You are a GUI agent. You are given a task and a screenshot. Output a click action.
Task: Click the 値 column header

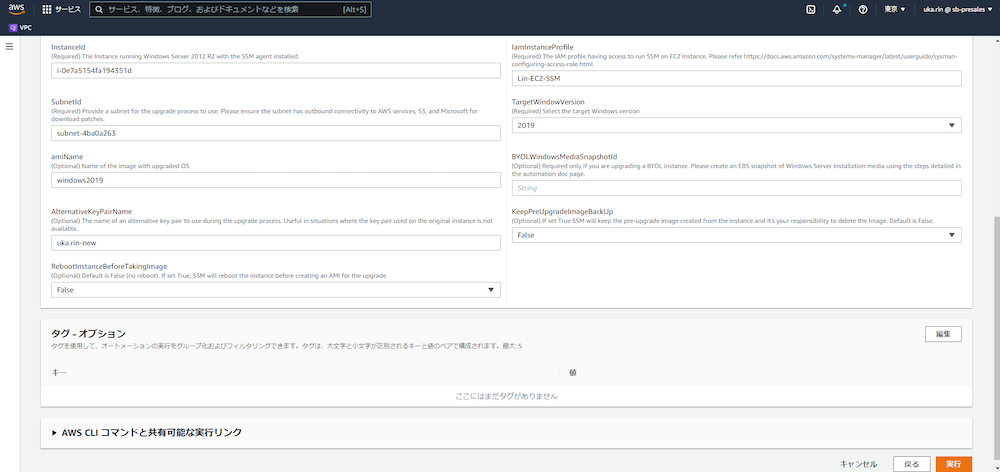point(573,372)
